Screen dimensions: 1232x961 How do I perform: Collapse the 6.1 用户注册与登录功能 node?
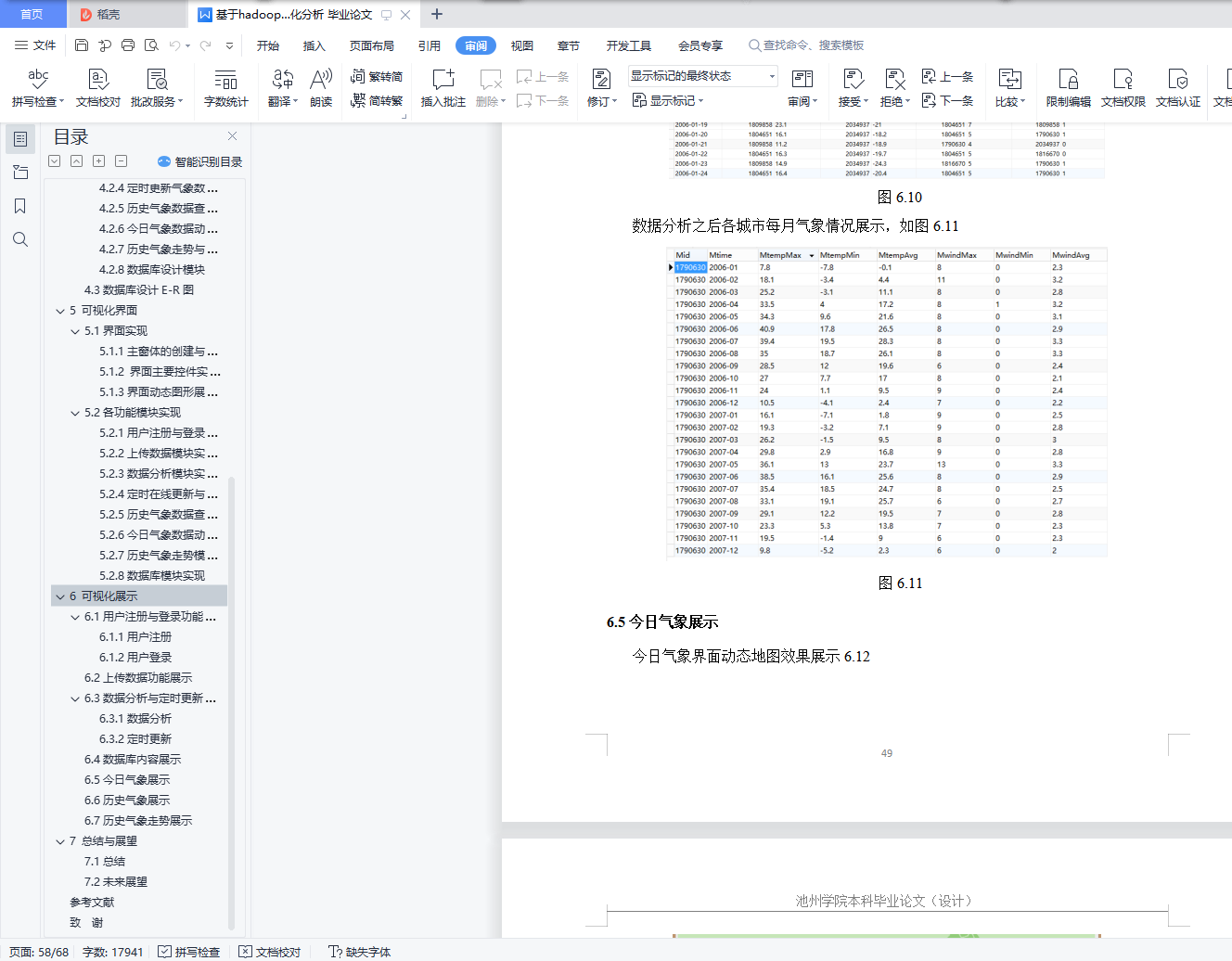point(75,617)
